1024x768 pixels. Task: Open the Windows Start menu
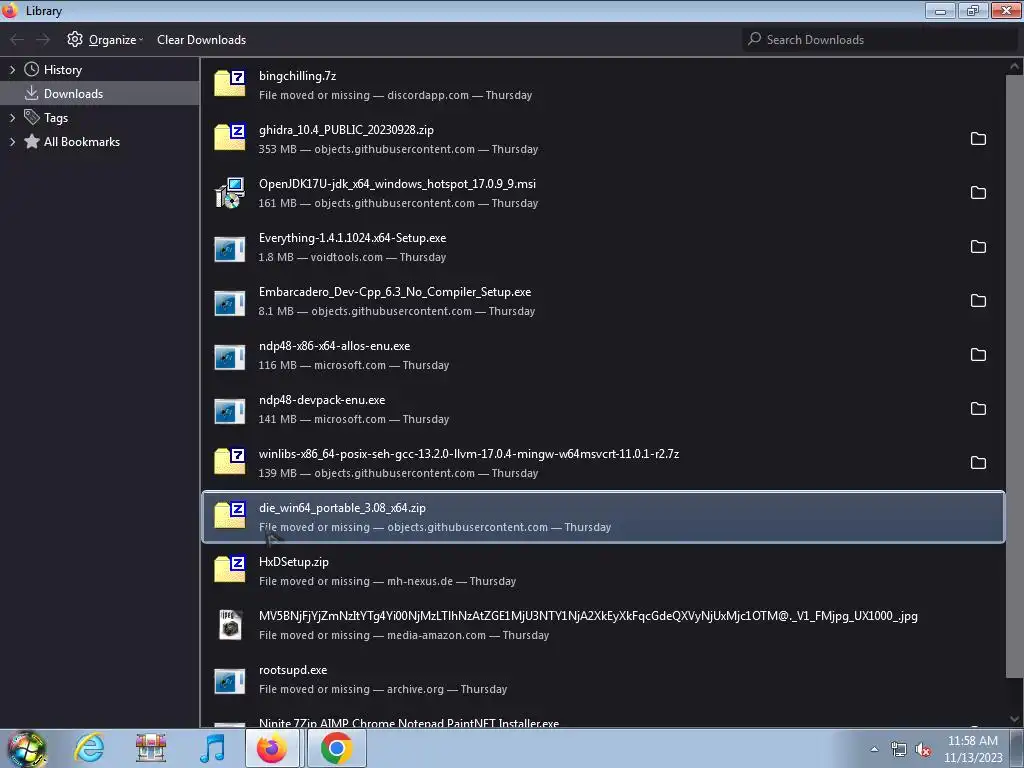point(26,748)
